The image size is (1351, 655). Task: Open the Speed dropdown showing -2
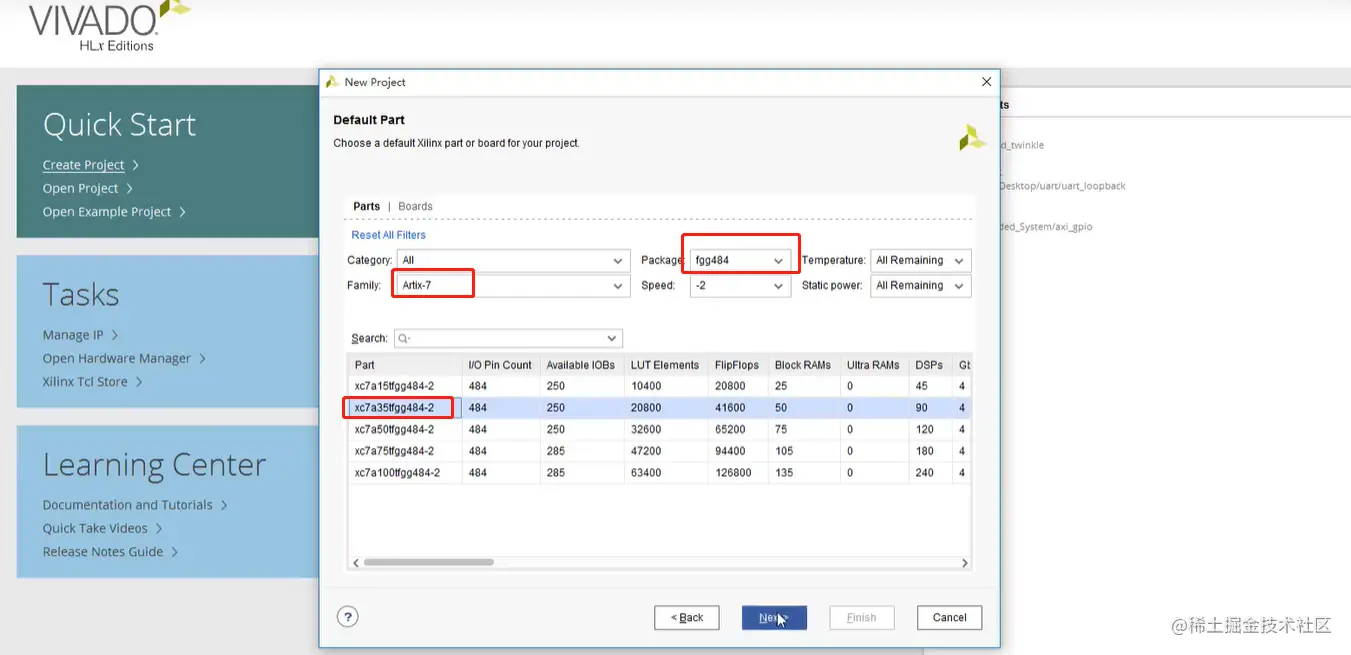[740, 285]
